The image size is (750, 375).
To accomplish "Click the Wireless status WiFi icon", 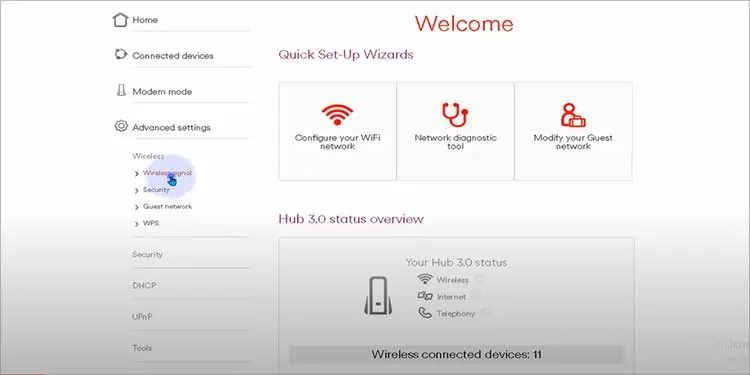I will pyautogui.click(x=425, y=279).
